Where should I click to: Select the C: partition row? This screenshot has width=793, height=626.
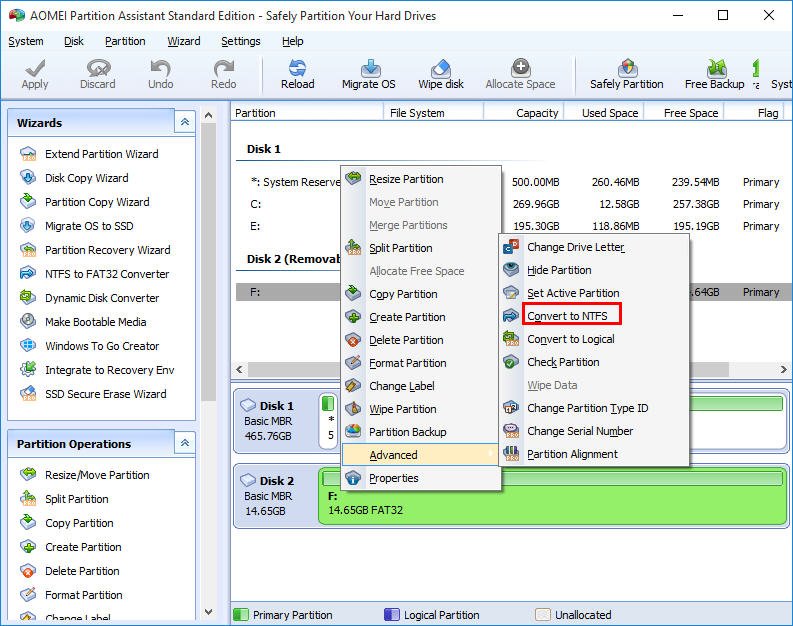512,204
